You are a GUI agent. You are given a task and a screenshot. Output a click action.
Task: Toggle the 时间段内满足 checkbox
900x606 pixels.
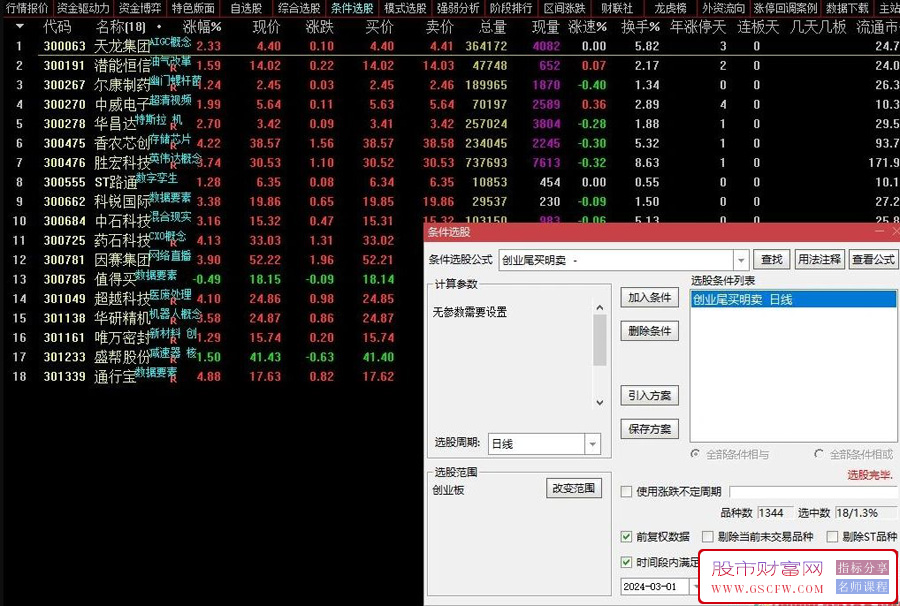pos(627,562)
